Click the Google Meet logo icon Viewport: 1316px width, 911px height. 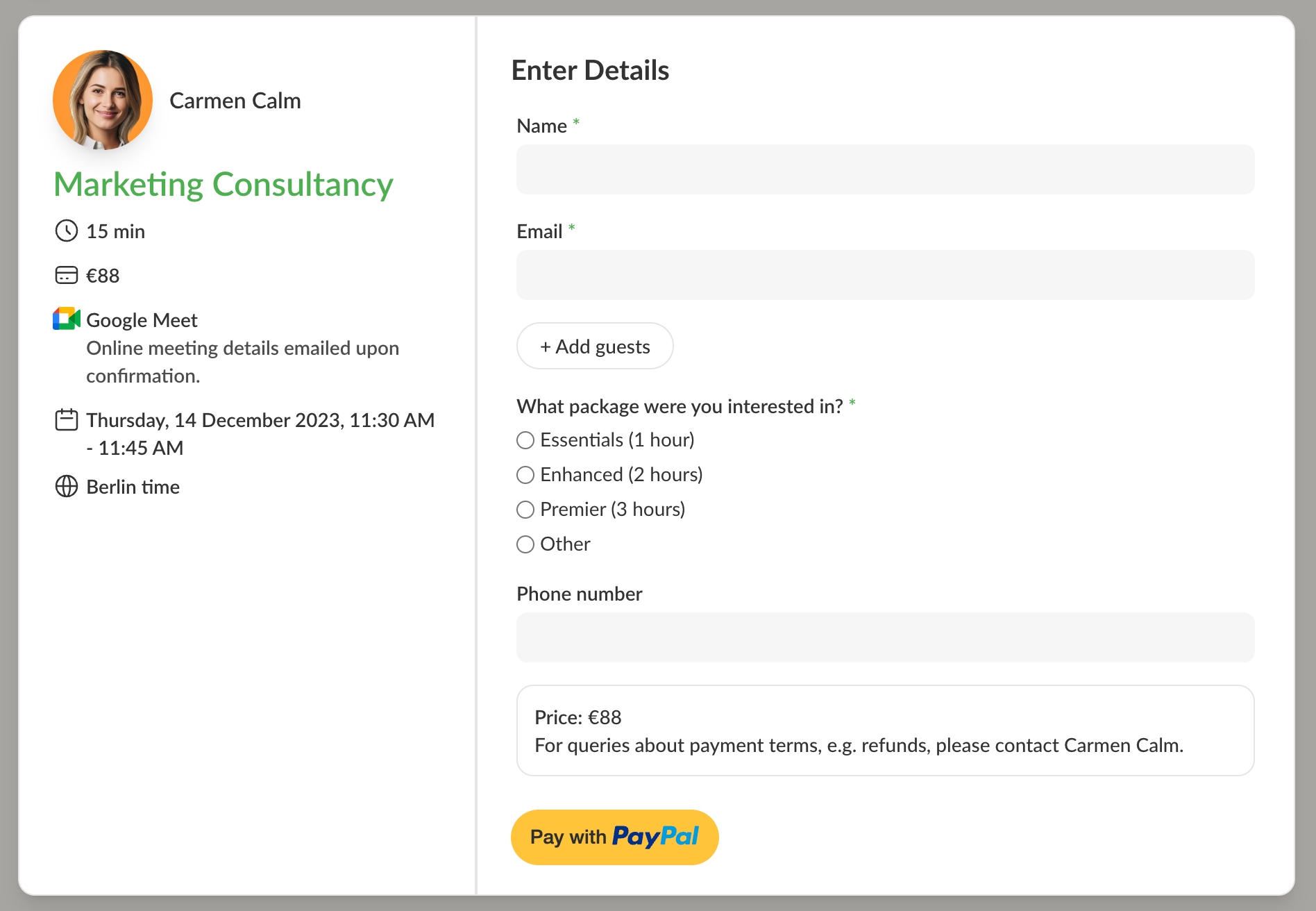tap(67, 319)
